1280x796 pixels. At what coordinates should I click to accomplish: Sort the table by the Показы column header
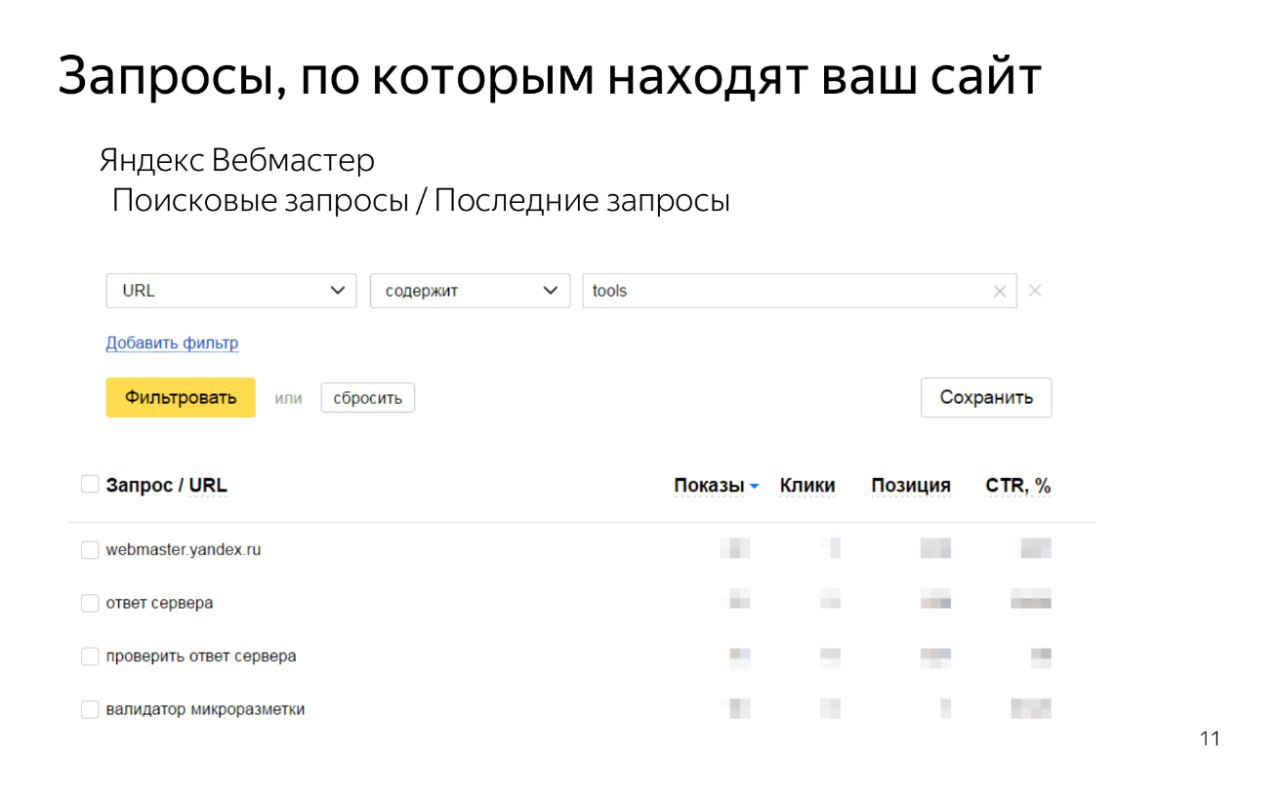(709, 486)
